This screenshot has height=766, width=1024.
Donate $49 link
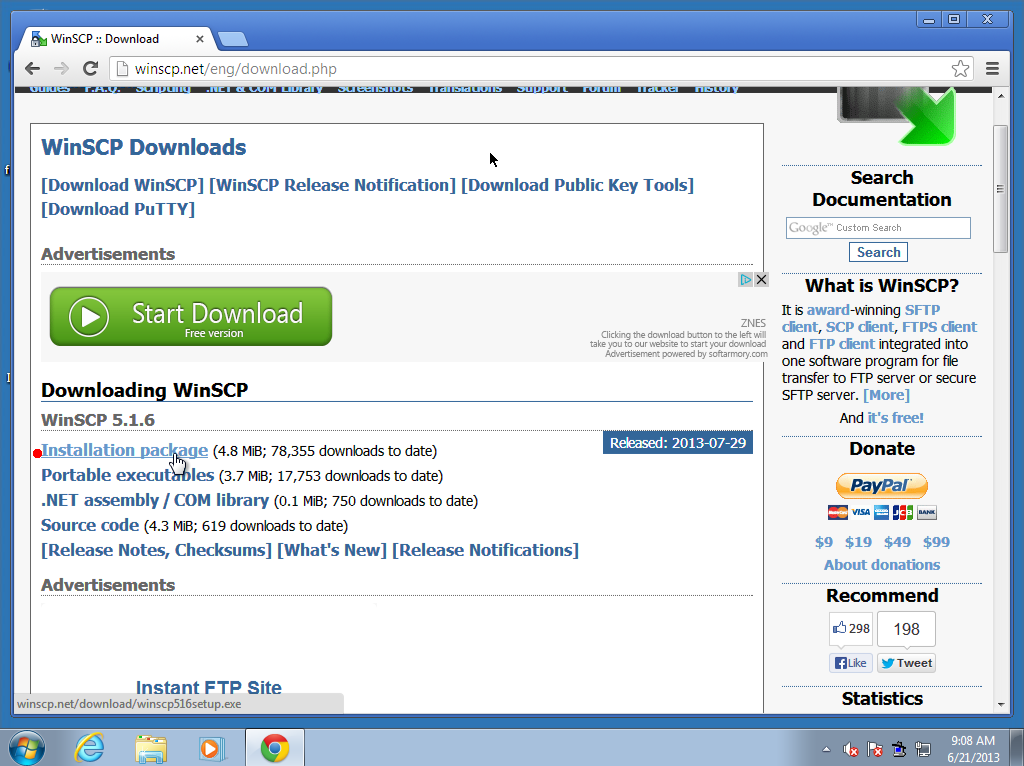(x=897, y=542)
